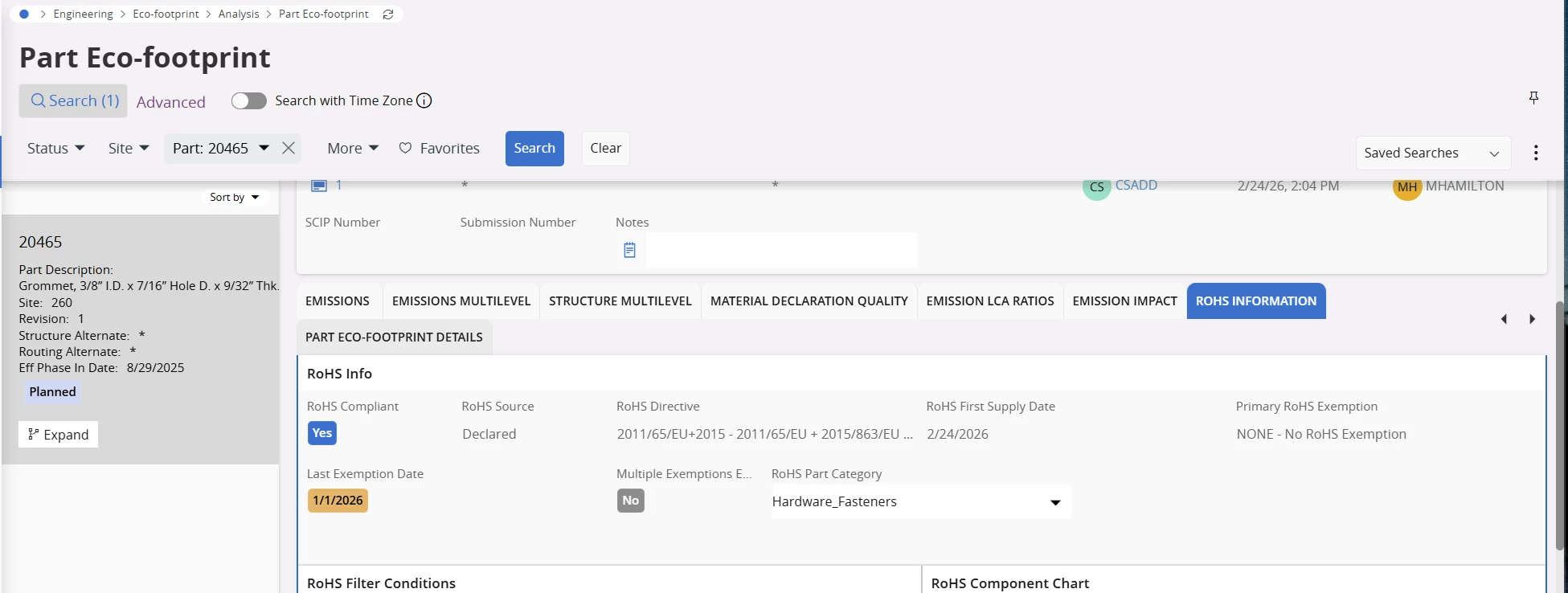Viewport: 1568px width, 593px height.
Task: Open the Status filter dropdown
Action: point(56,149)
